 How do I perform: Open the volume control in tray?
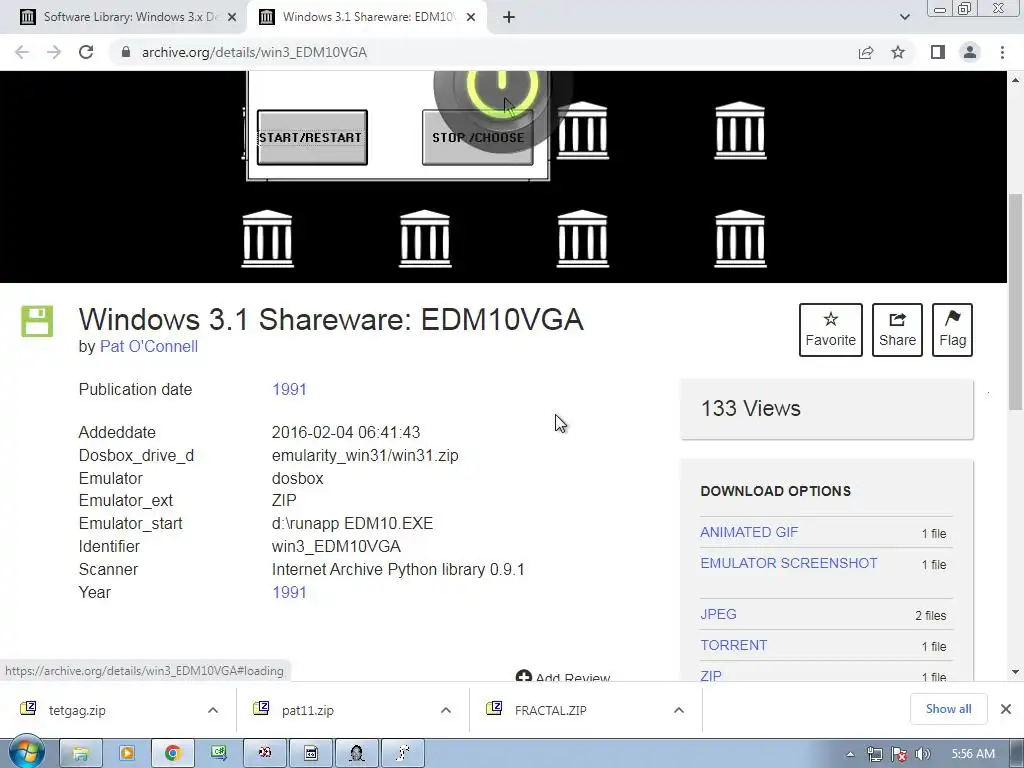pyautogui.click(x=923, y=754)
